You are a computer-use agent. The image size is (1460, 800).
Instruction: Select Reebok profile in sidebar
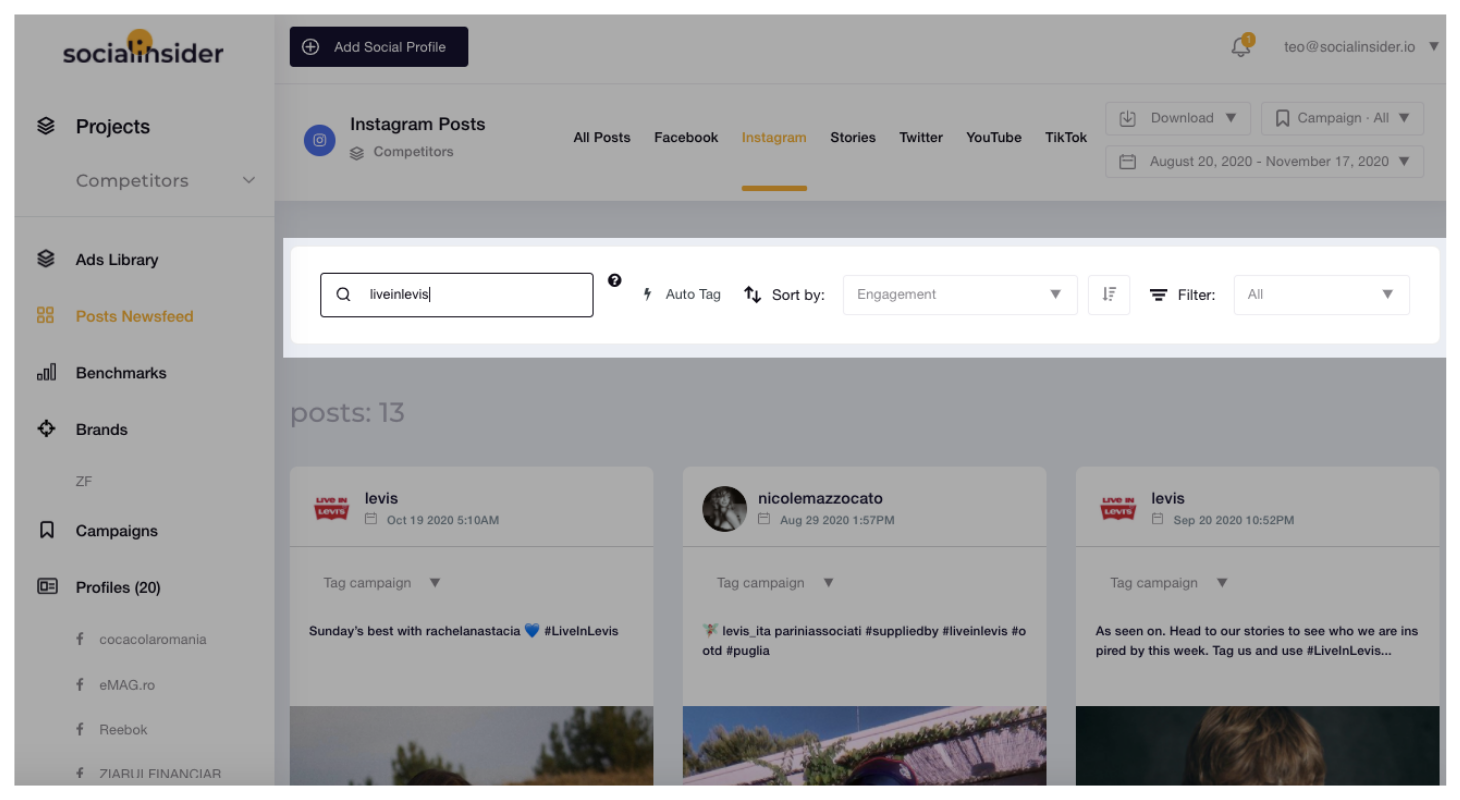tap(123, 730)
